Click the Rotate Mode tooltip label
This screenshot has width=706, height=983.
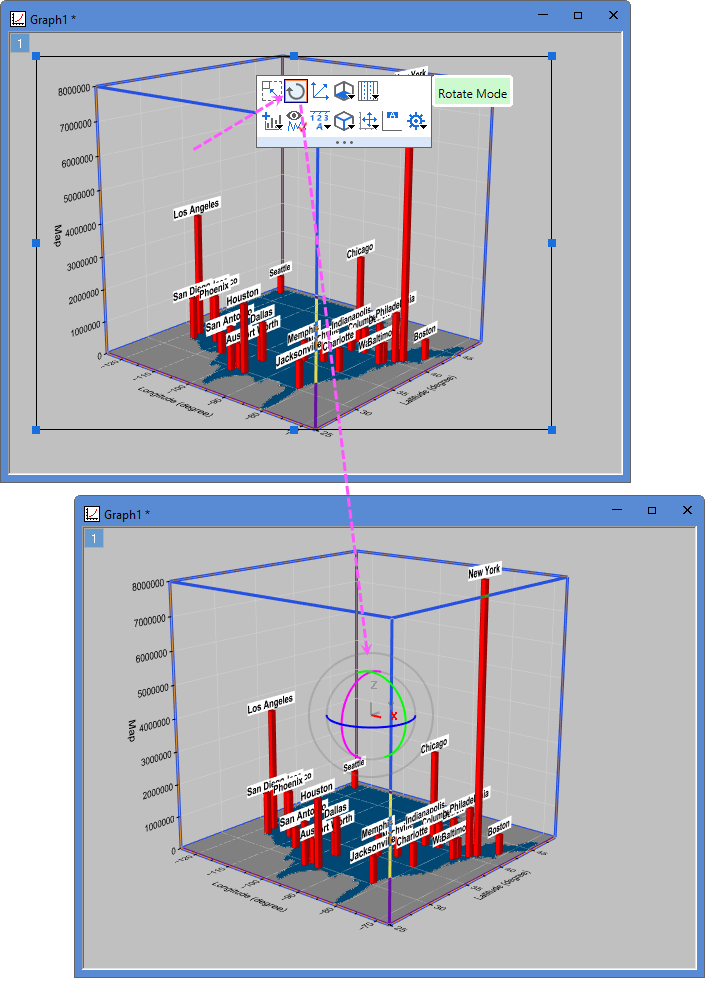click(472, 93)
